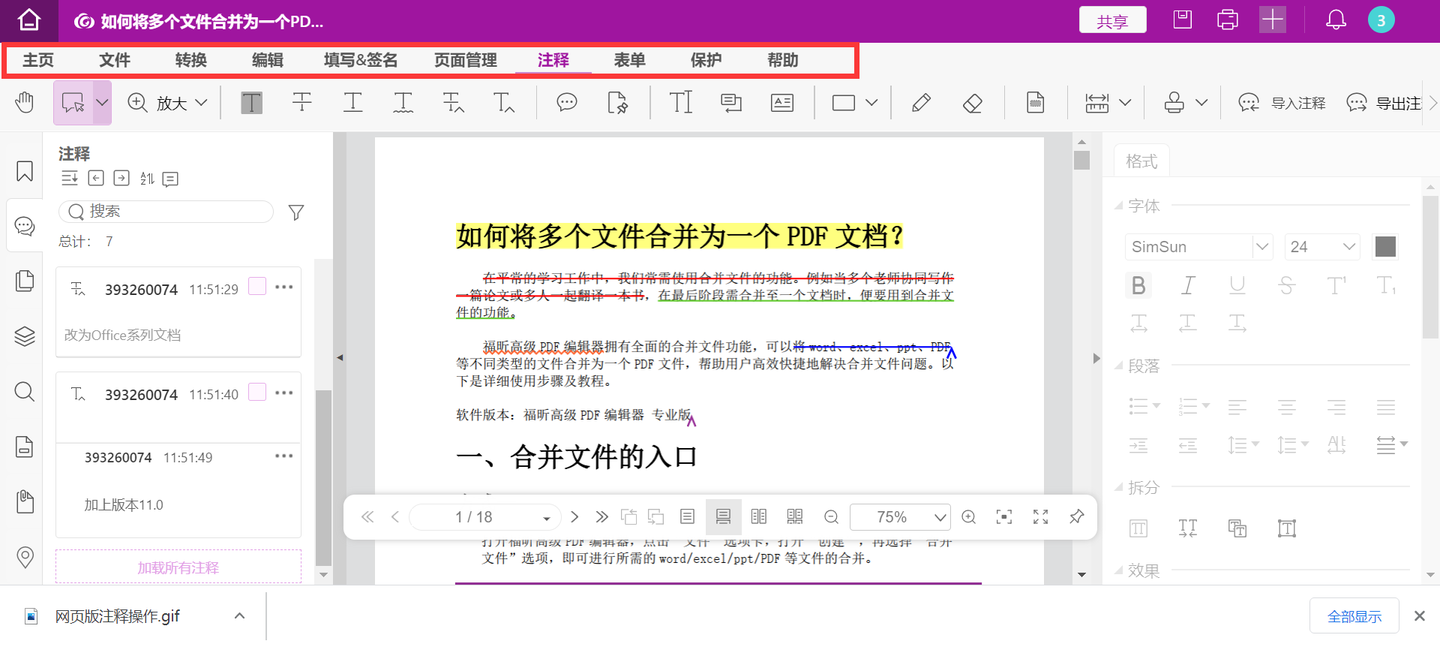Viewport: 1440px width, 647px height.
Task: Add a sticky Note comment
Action: (567, 102)
